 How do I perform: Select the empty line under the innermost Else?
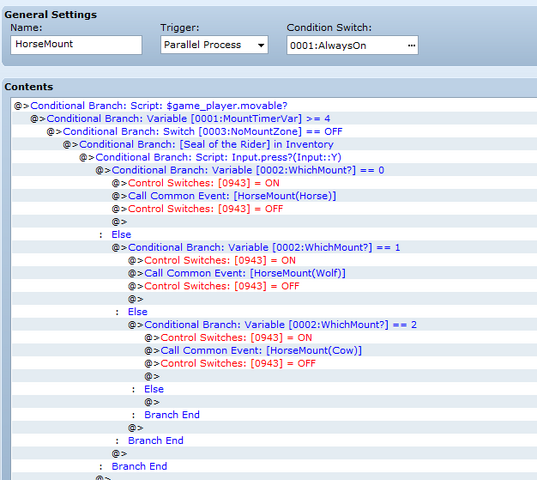point(274,402)
